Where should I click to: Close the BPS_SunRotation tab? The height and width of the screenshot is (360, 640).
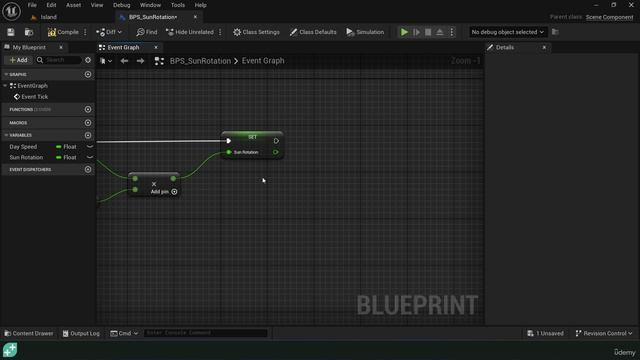pyautogui.click(x=195, y=17)
